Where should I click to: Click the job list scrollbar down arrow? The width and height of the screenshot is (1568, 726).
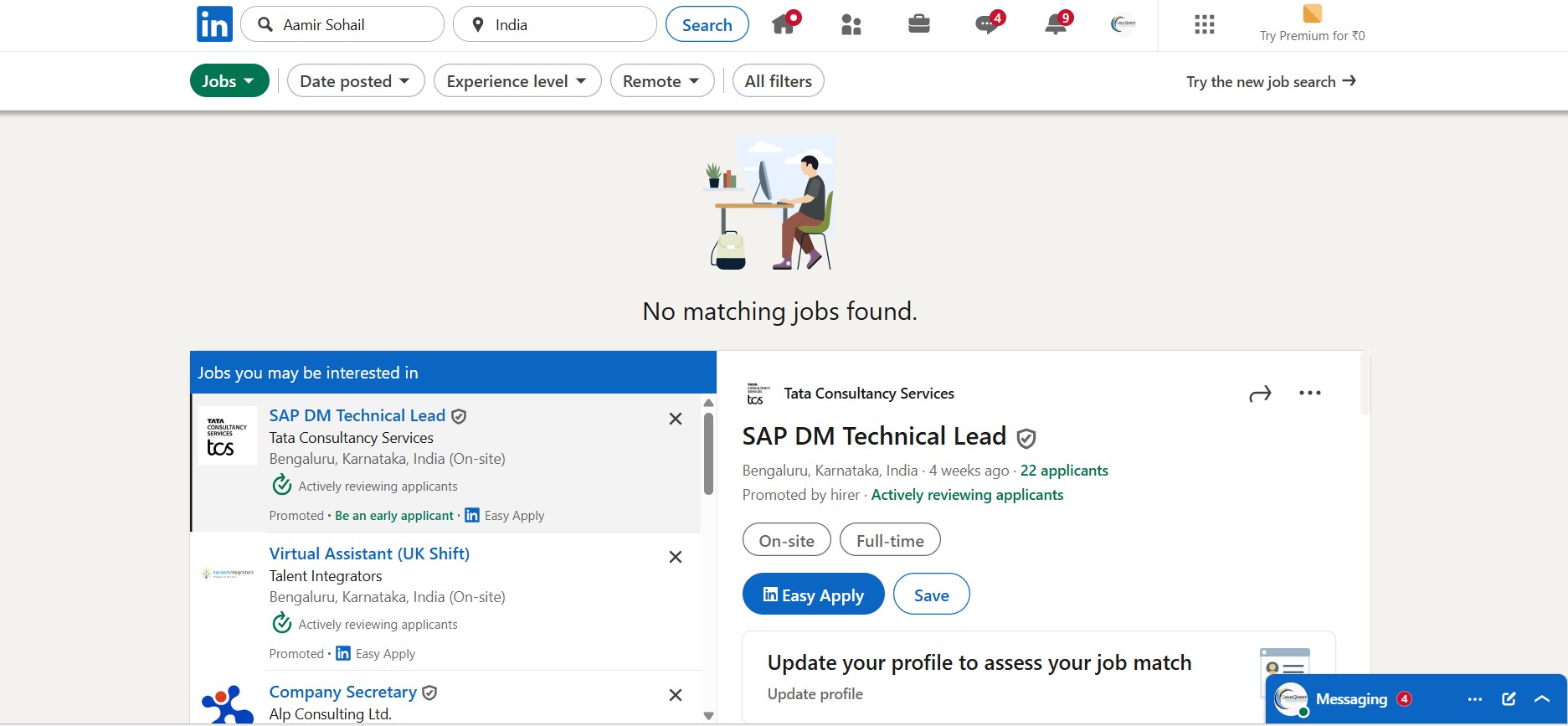click(x=708, y=715)
